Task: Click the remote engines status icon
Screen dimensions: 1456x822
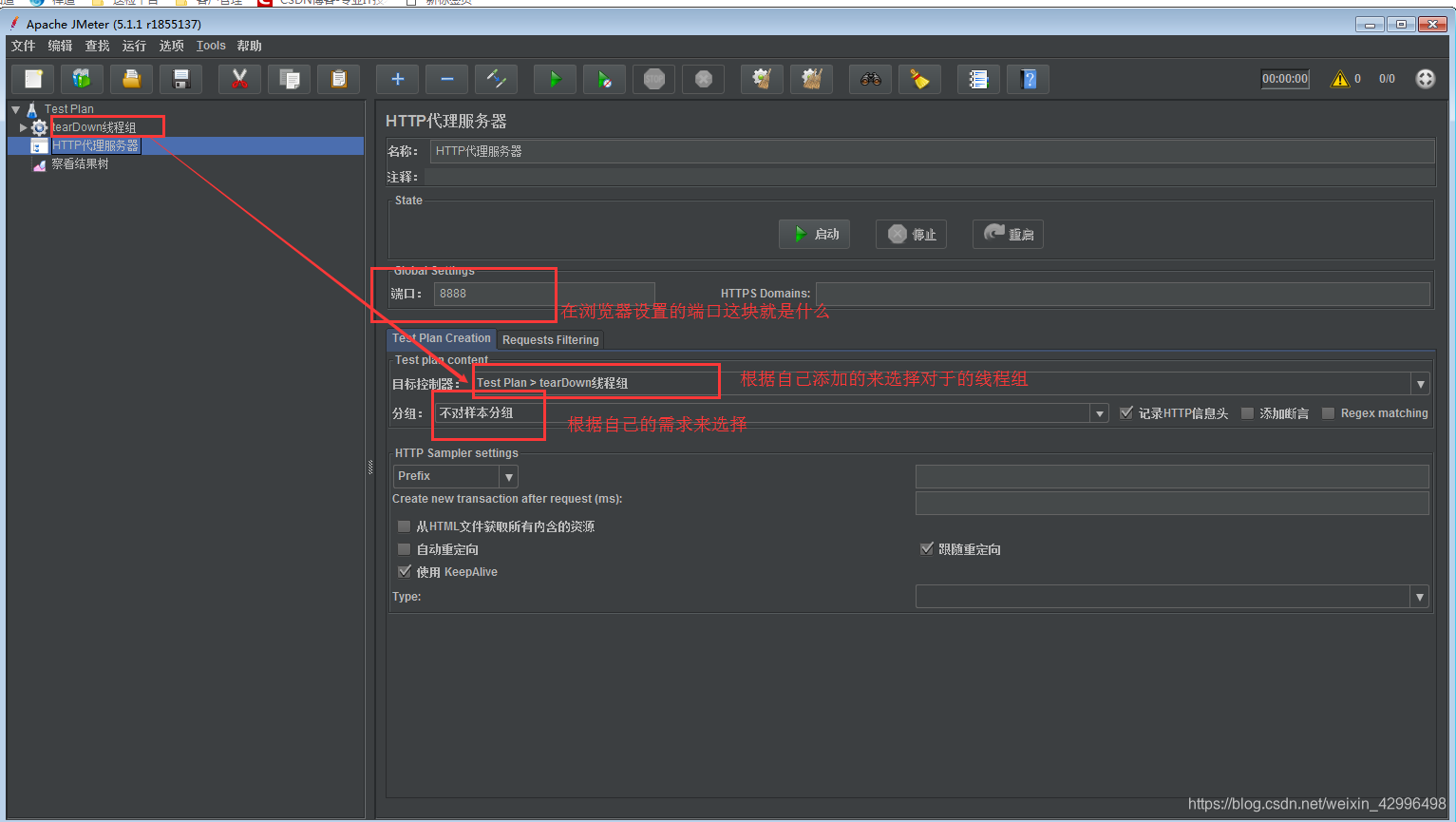Action: [1426, 79]
